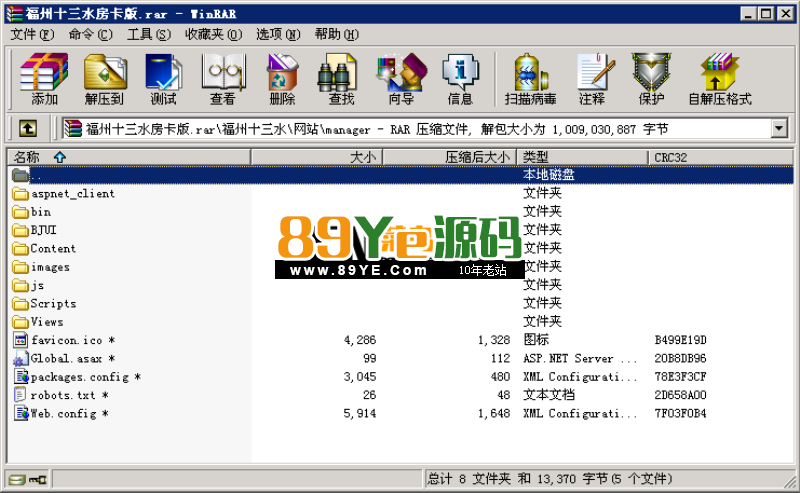
Task: Click type 文本文档 of robots.txt
Action: click(x=549, y=395)
